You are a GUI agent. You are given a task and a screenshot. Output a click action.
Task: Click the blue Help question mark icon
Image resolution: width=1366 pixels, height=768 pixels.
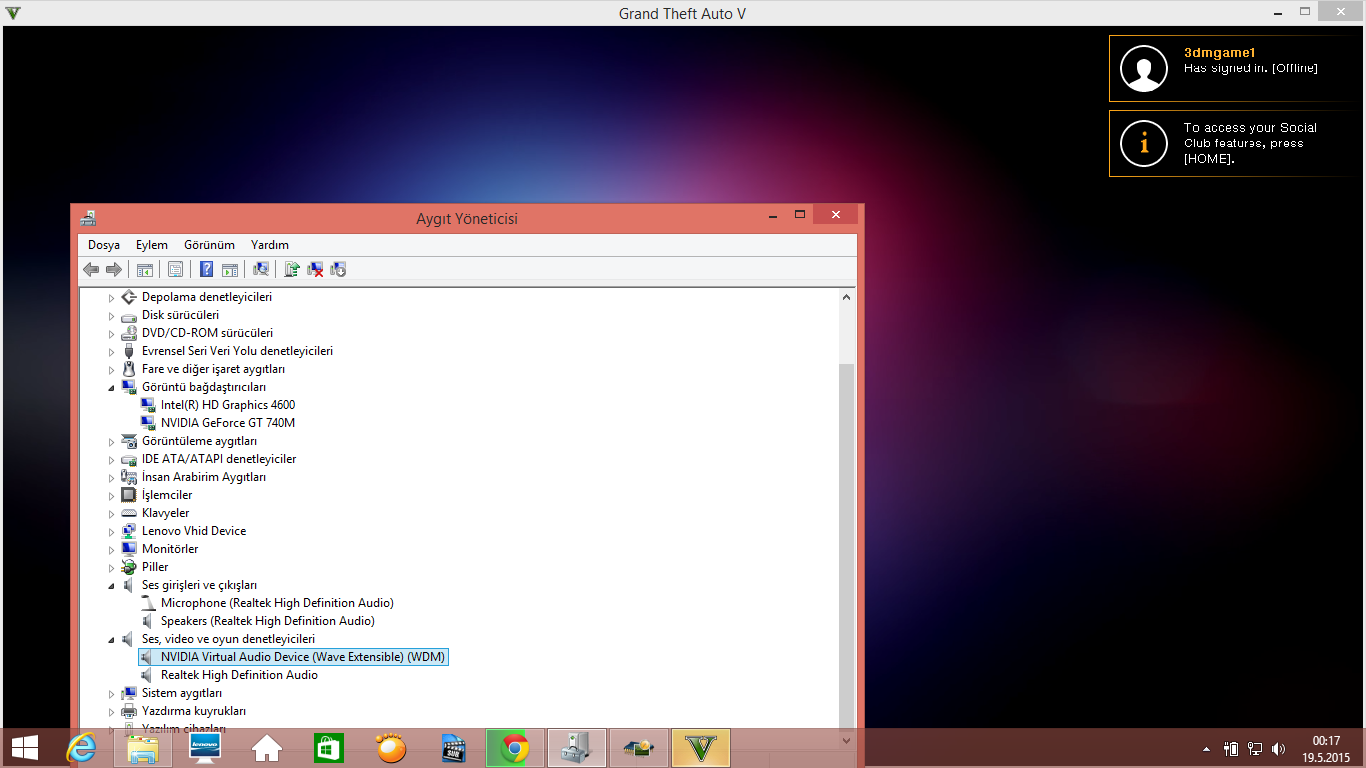(x=206, y=269)
